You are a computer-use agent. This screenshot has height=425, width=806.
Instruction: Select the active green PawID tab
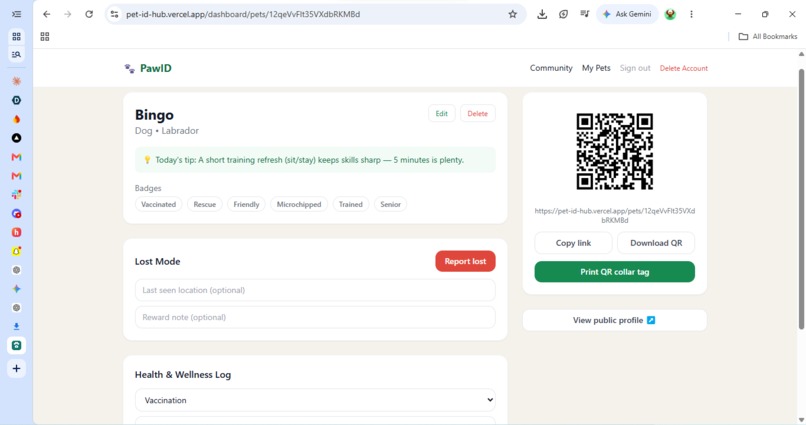[16, 345]
